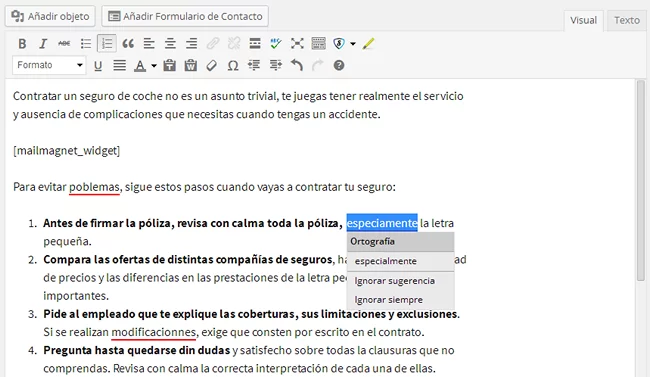
Task: Click the highlighted word 'especiamente'
Action: tap(382, 223)
